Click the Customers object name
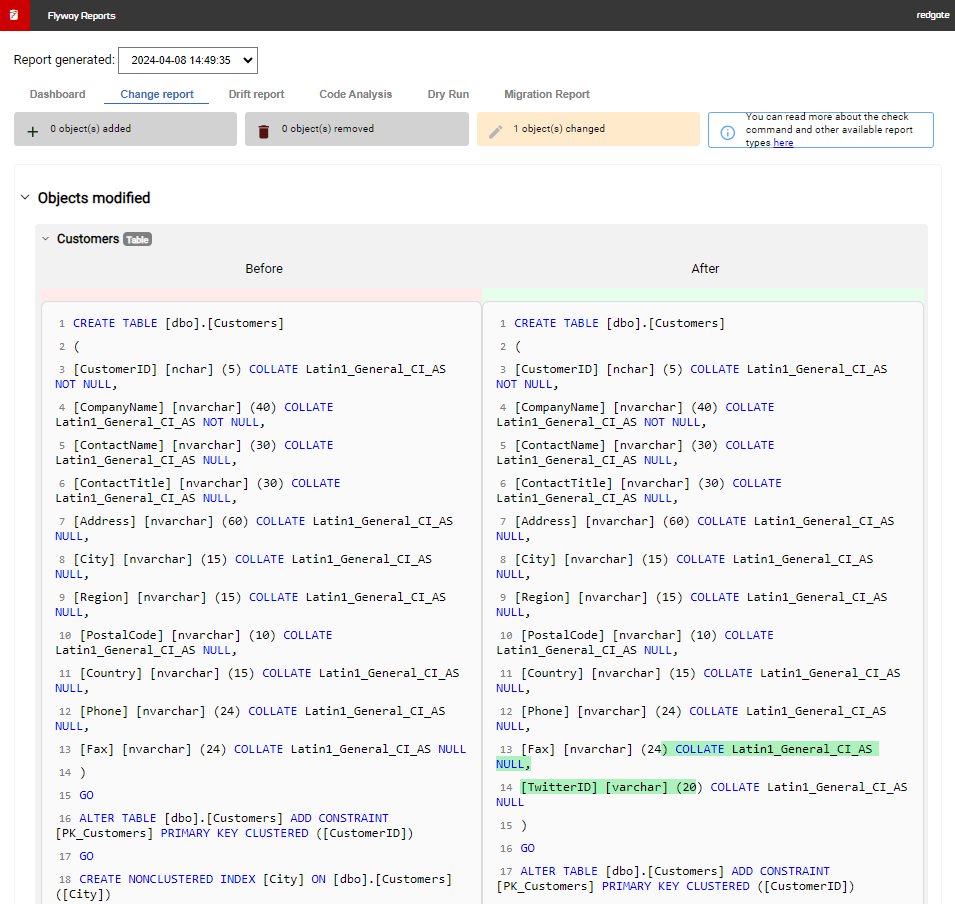 [88, 239]
